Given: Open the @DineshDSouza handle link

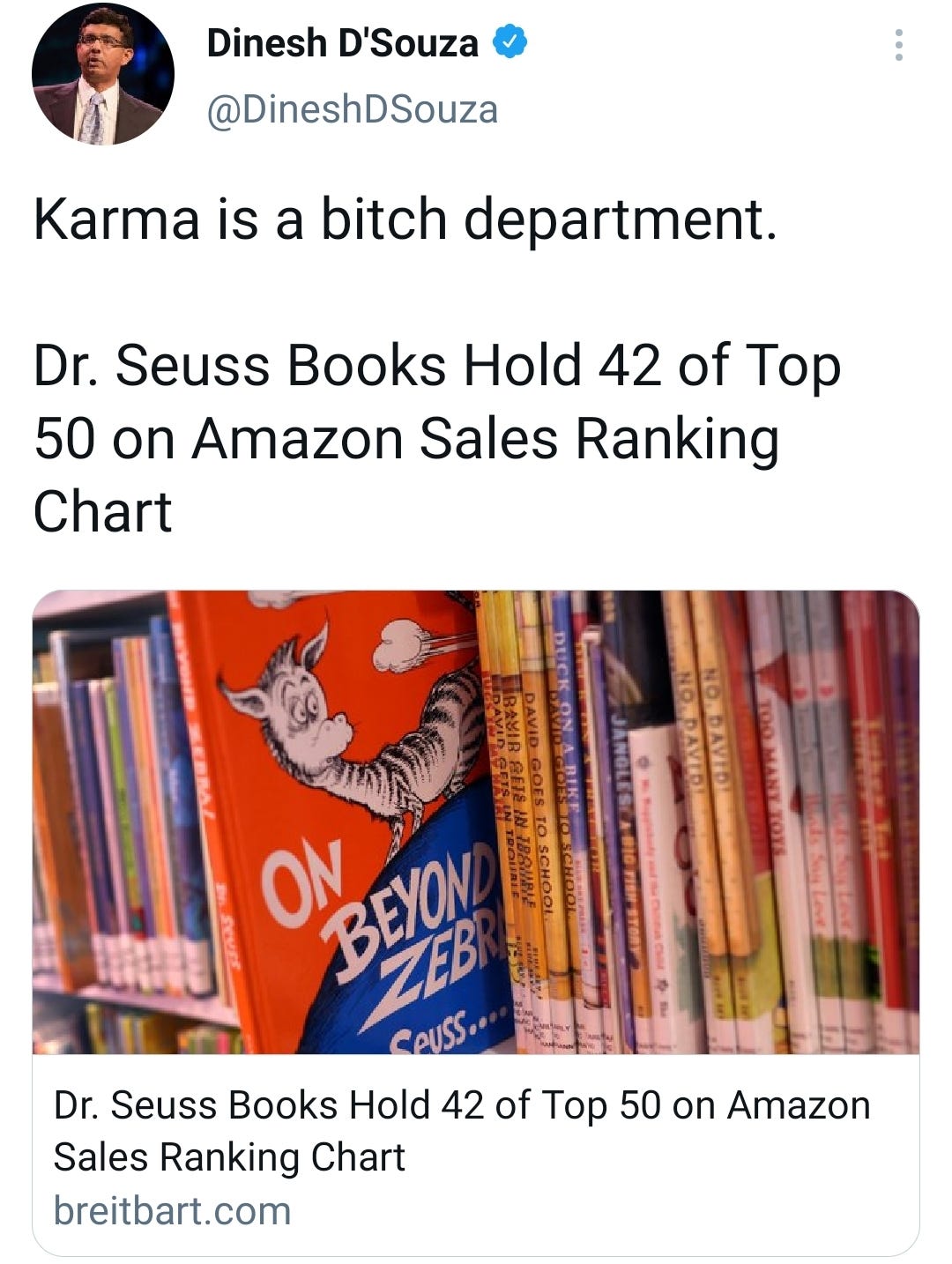Looking at the screenshot, I should click(353, 109).
